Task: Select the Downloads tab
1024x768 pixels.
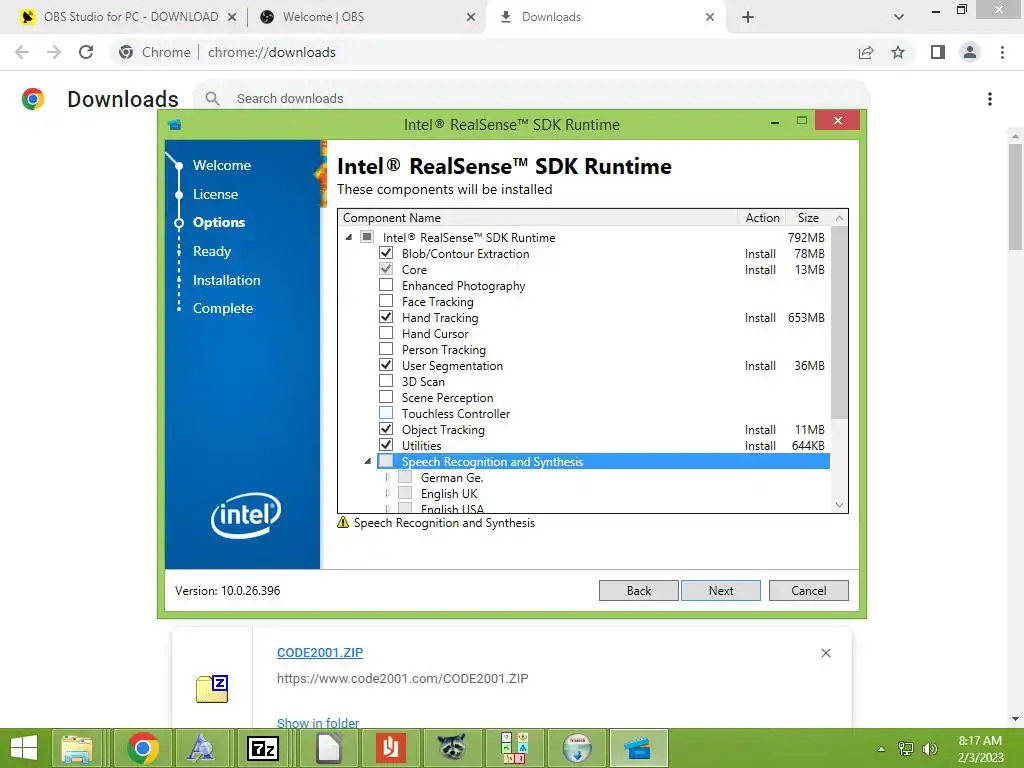Action: [605, 17]
